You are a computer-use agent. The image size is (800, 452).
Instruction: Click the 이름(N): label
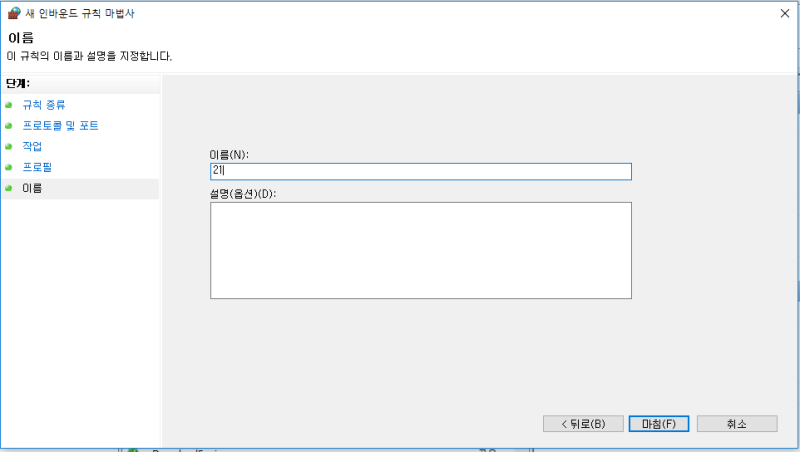(229, 155)
